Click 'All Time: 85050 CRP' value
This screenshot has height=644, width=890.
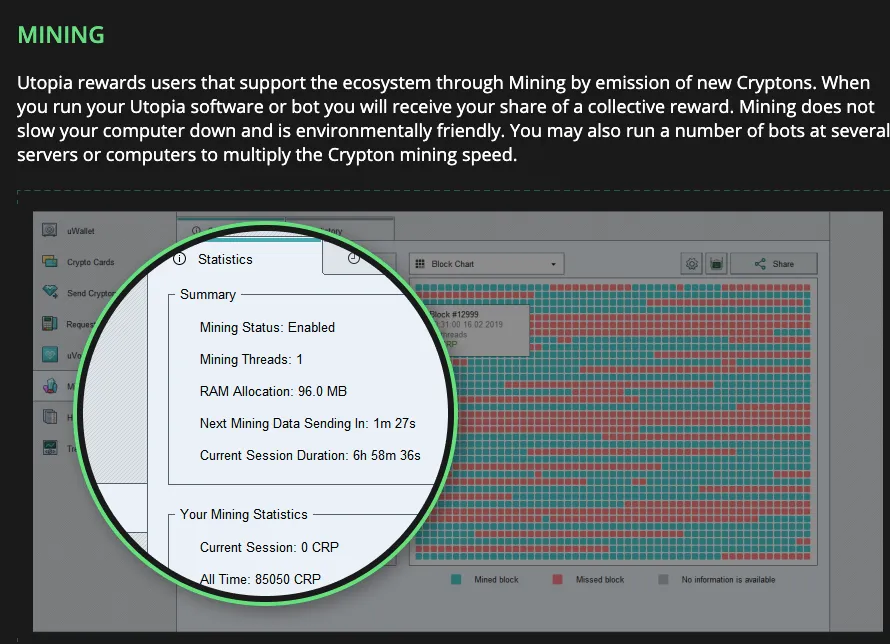click(x=260, y=579)
